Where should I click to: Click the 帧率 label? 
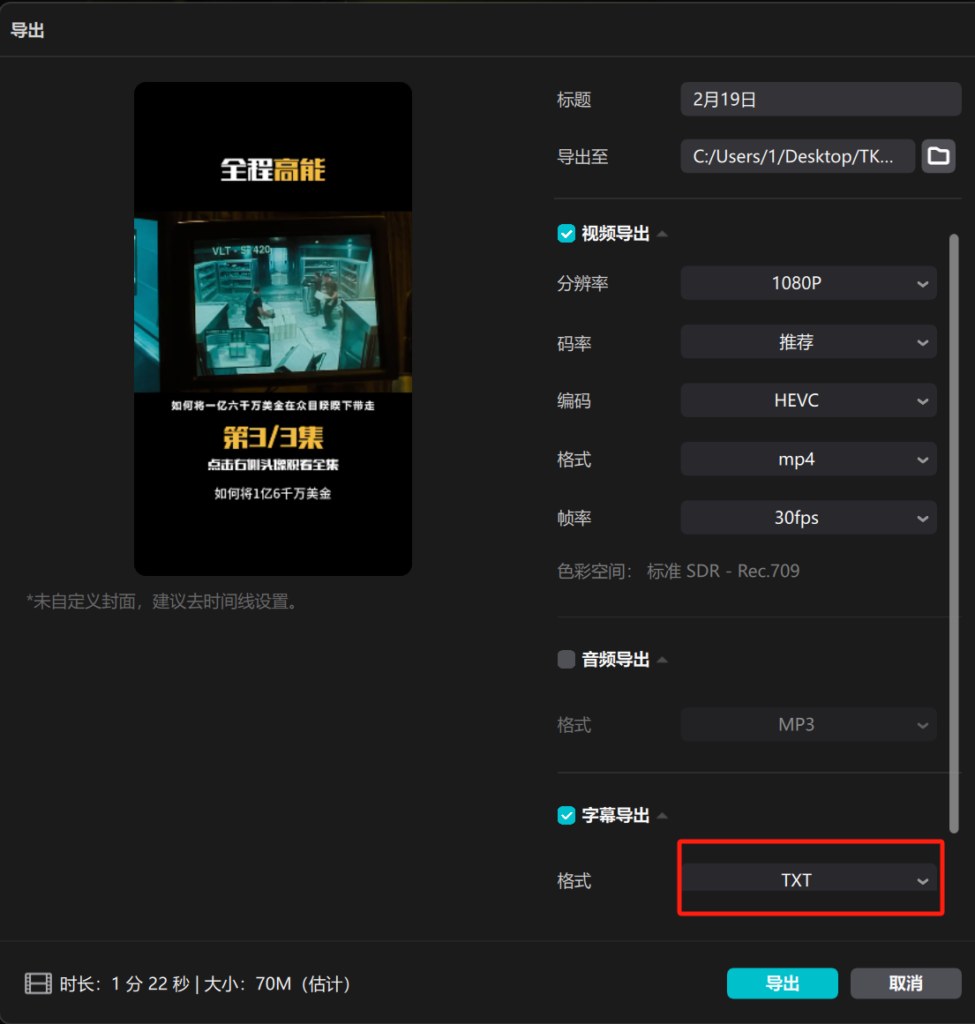point(574,518)
